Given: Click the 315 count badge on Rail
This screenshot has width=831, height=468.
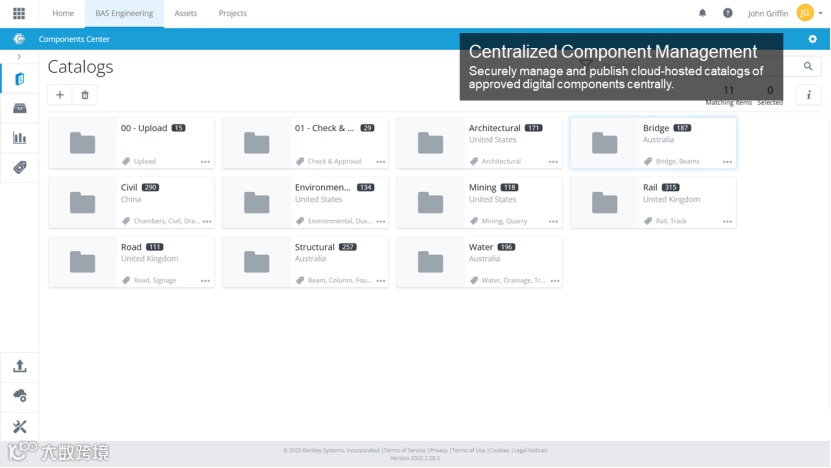Looking at the screenshot, I should tap(670, 187).
